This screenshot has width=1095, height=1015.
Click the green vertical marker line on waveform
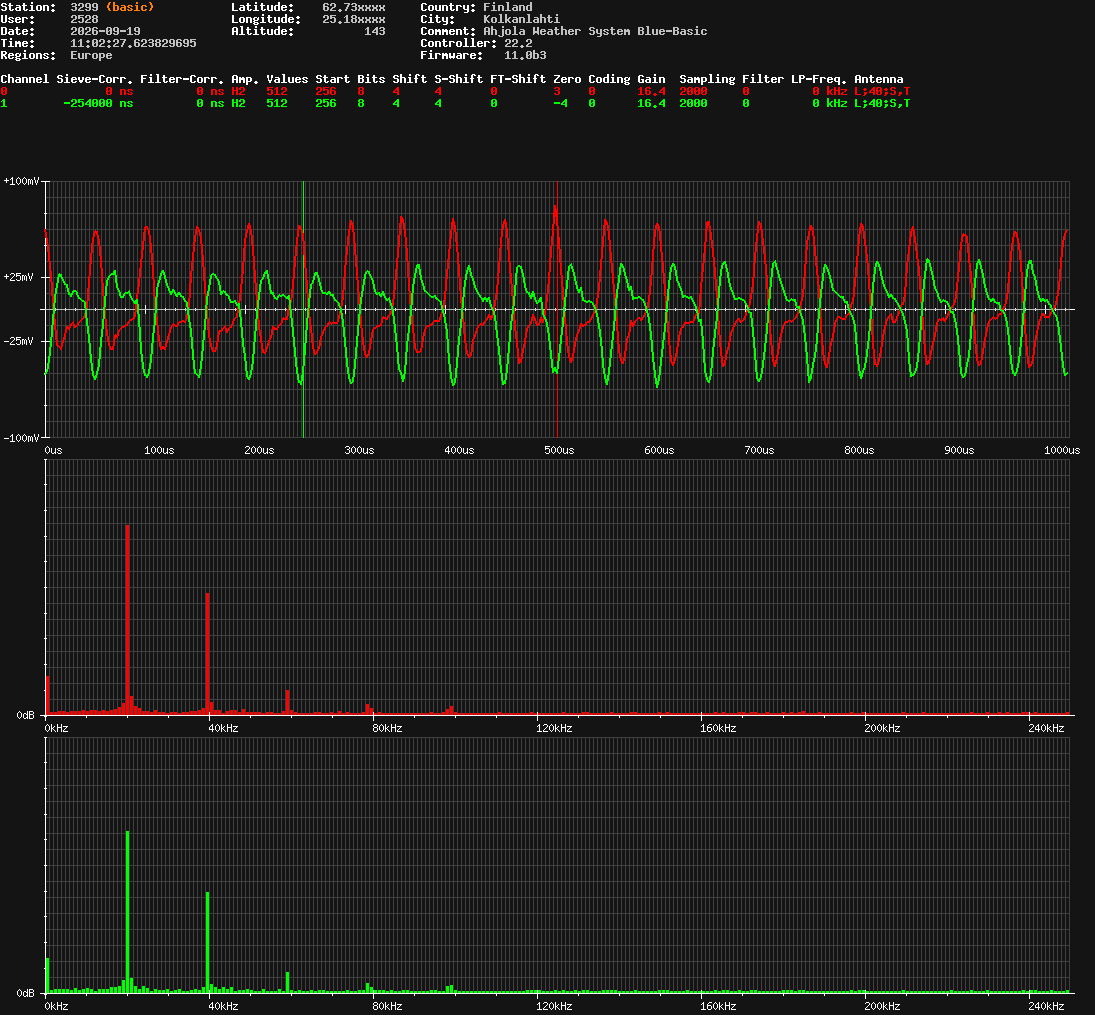click(x=303, y=309)
